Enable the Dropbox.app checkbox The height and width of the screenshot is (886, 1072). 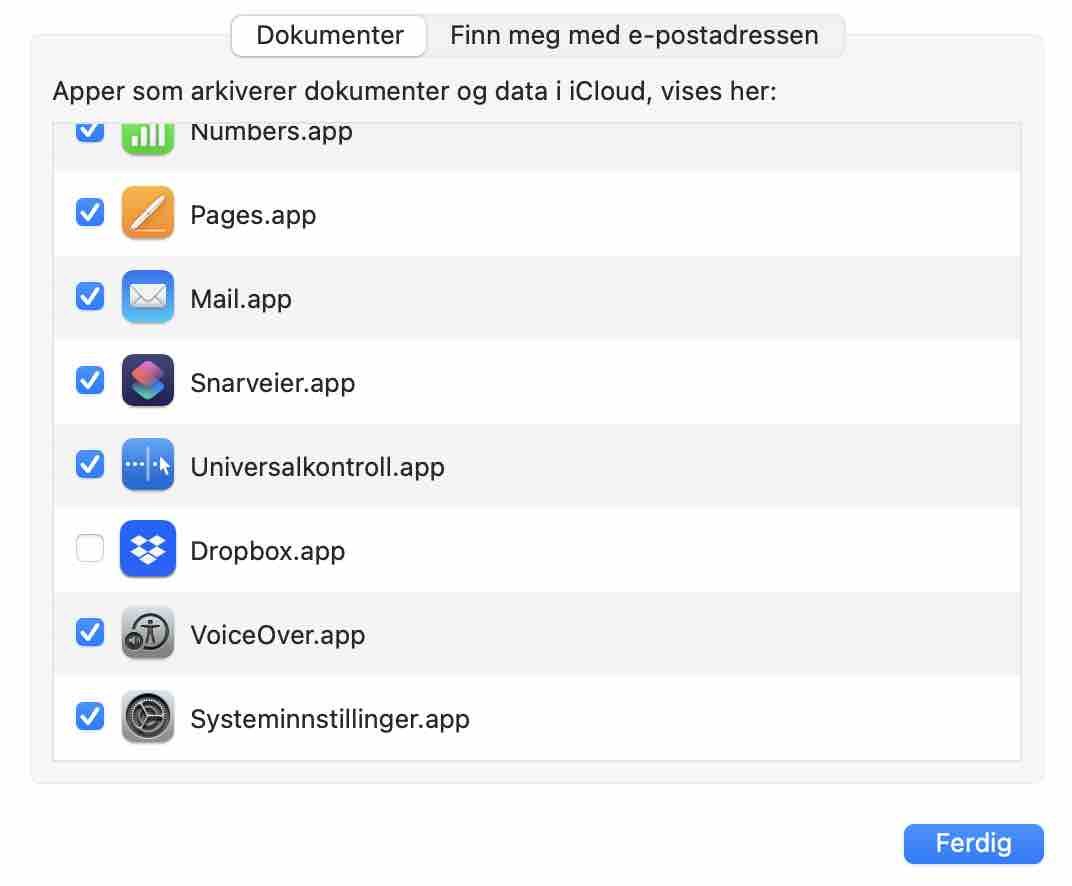[x=90, y=548]
